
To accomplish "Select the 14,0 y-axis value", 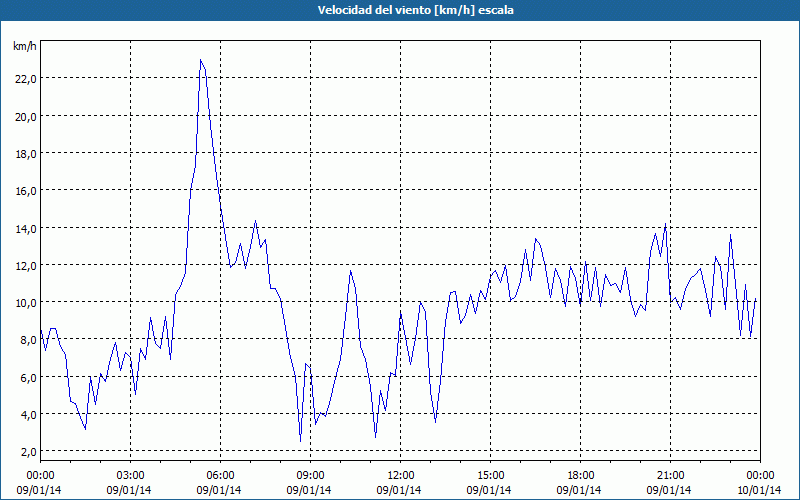I will 26,229.
